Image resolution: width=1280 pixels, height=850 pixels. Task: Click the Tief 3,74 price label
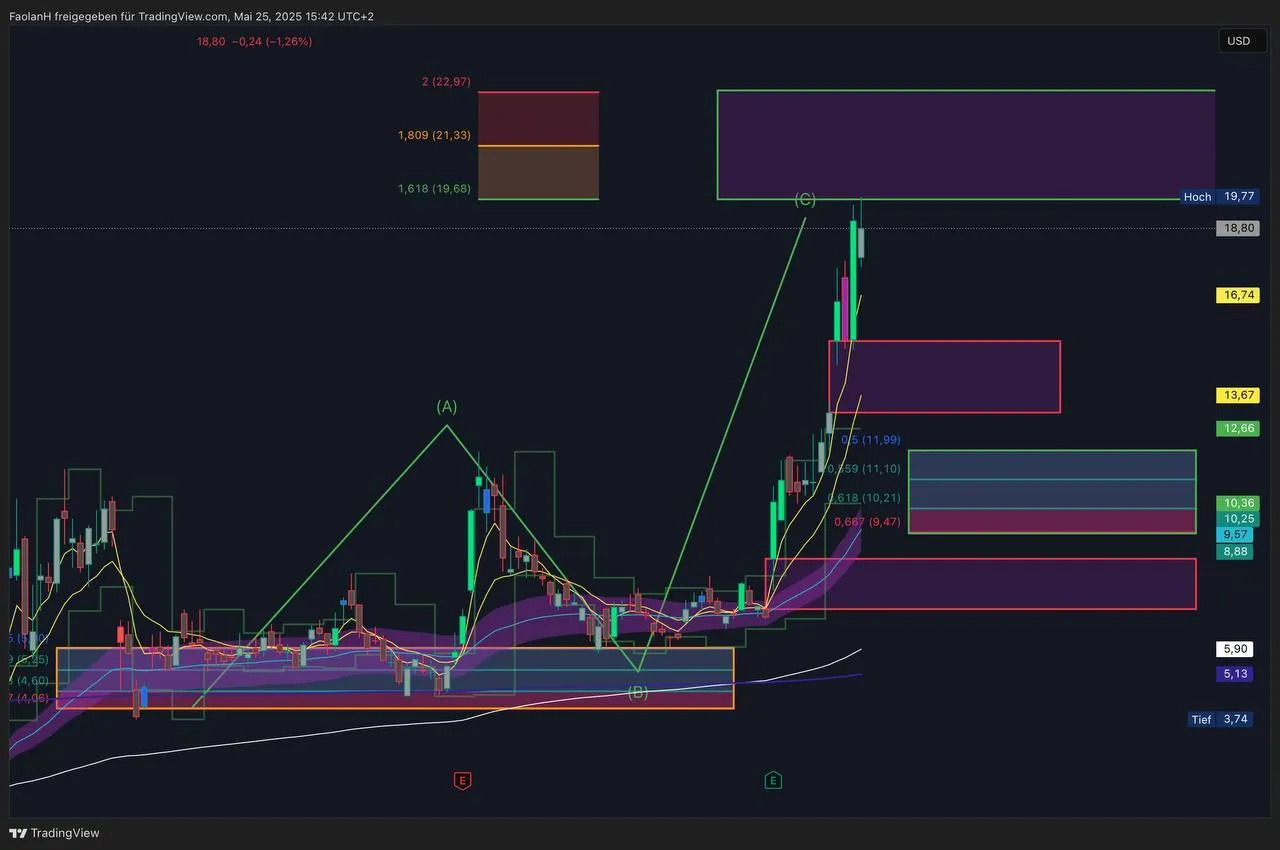(x=1221, y=719)
